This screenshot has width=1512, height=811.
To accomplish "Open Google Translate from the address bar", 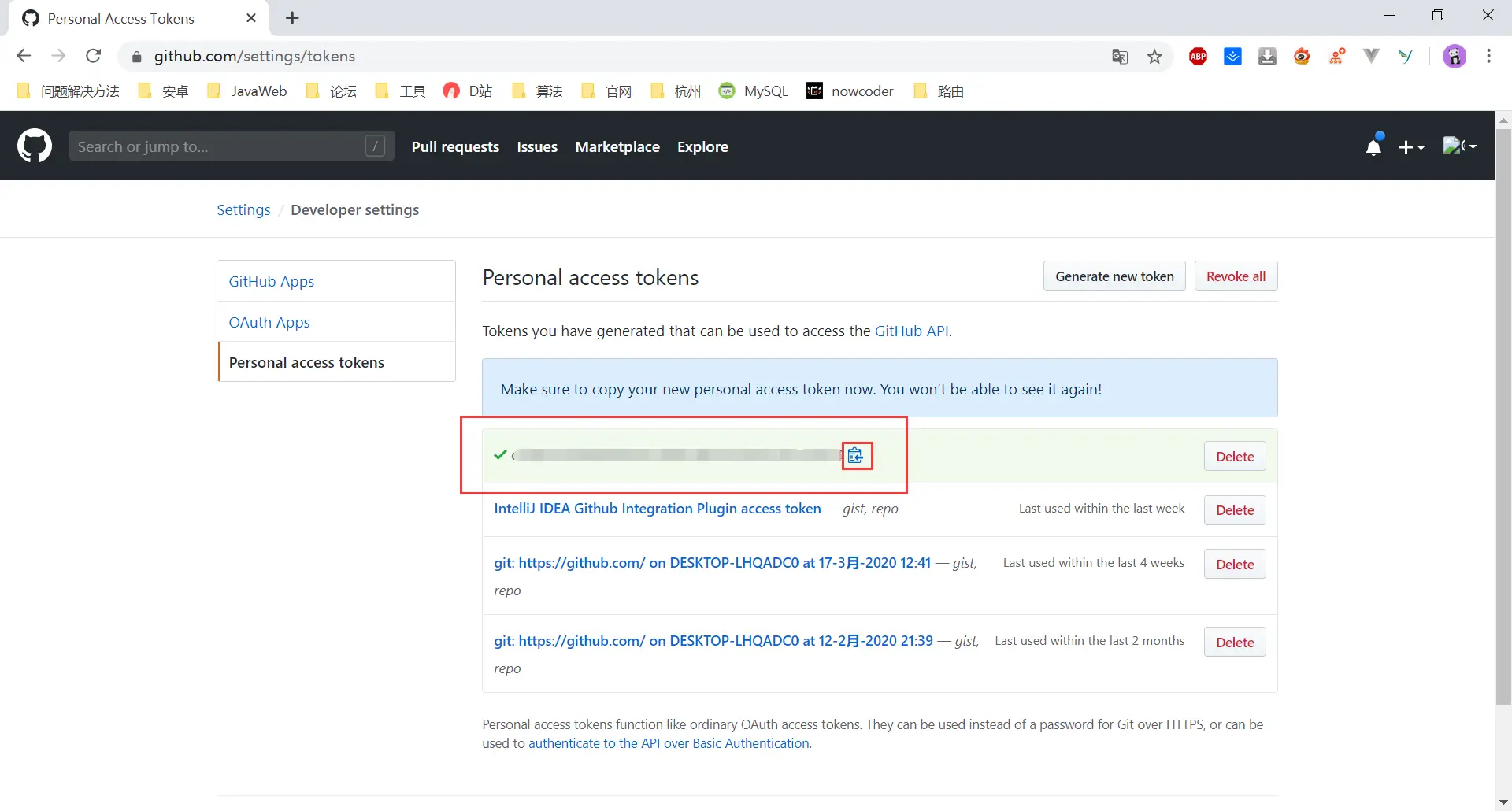I will (x=1120, y=56).
